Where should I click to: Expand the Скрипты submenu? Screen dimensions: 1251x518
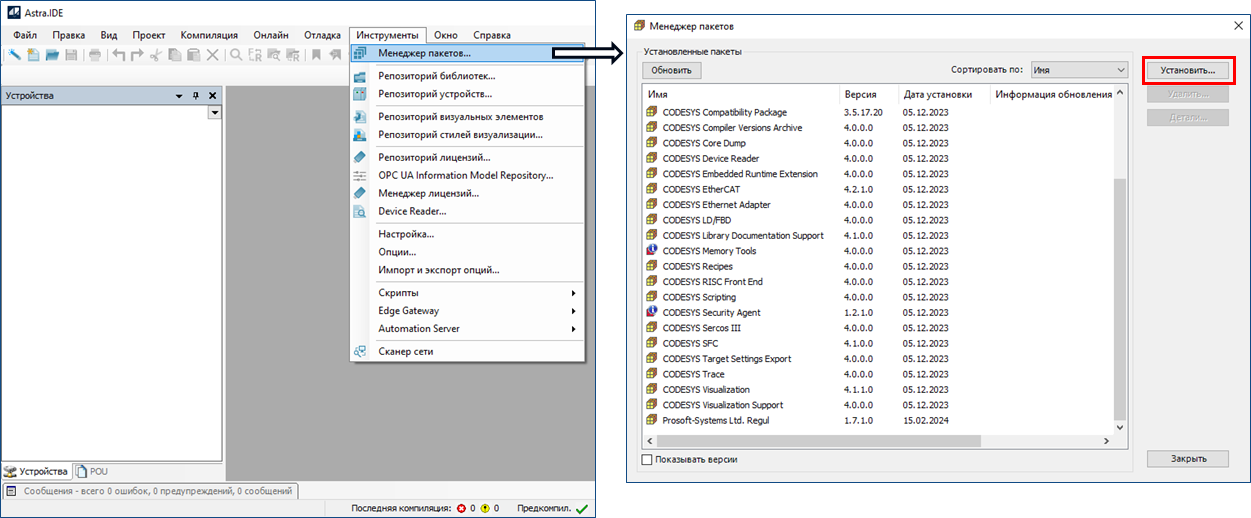click(573, 293)
